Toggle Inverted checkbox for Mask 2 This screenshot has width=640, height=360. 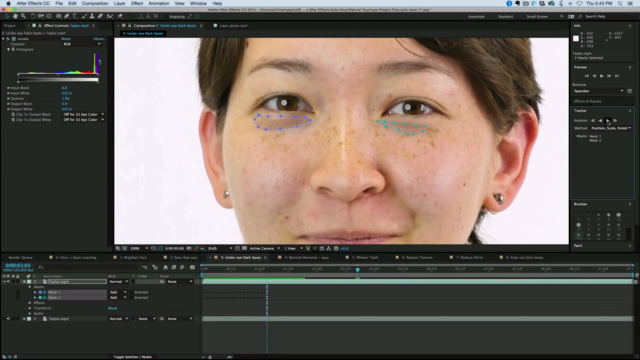[x=133, y=298]
